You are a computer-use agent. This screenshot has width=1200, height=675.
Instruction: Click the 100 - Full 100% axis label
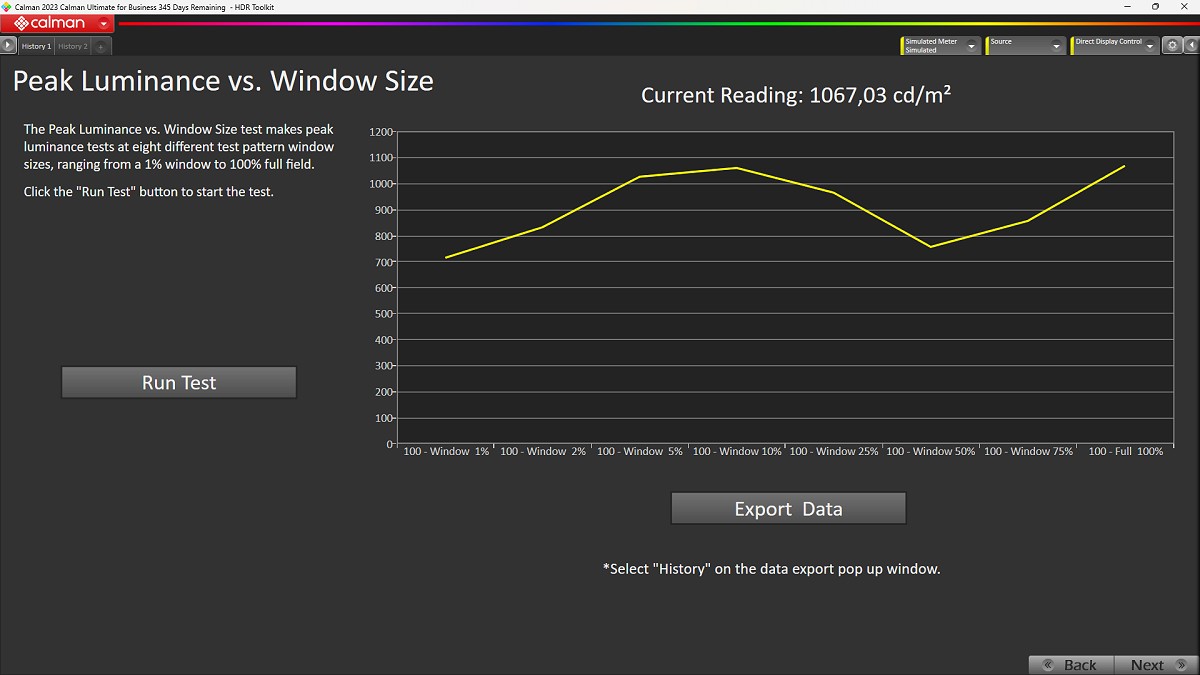pos(1125,452)
